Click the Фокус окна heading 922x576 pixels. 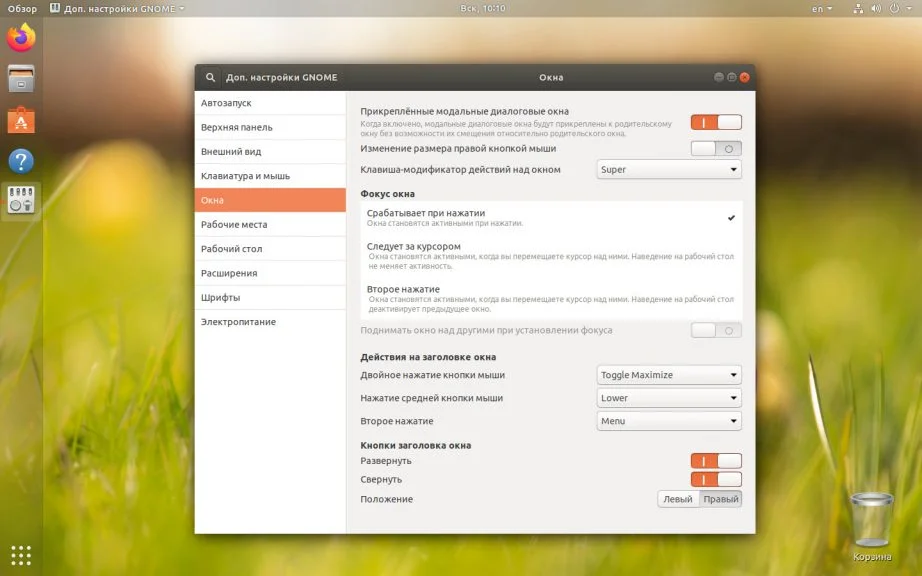(x=387, y=193)
